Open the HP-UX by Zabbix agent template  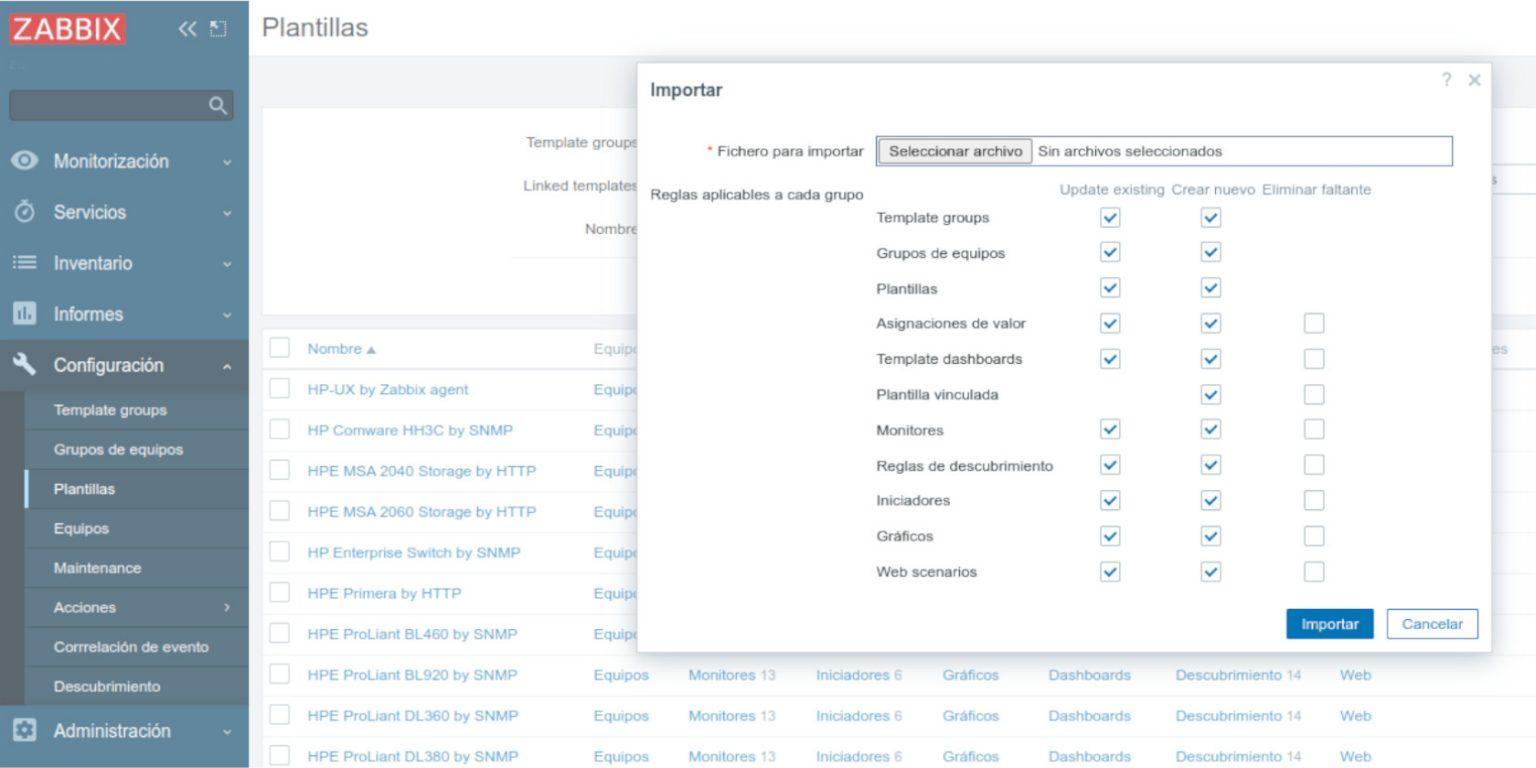[387, 389]
